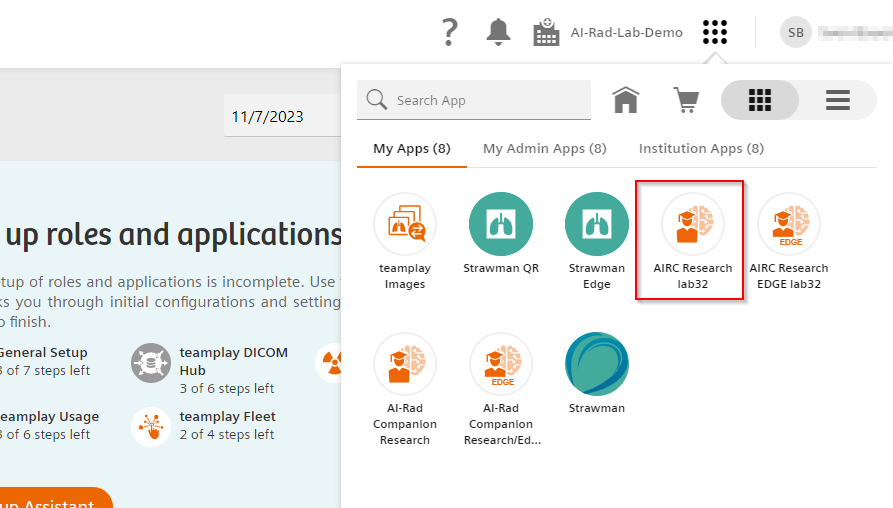This screenshot has width=893, height=508.
Task: Launch the Strawman wave-logo app
Action: (597, 364)
